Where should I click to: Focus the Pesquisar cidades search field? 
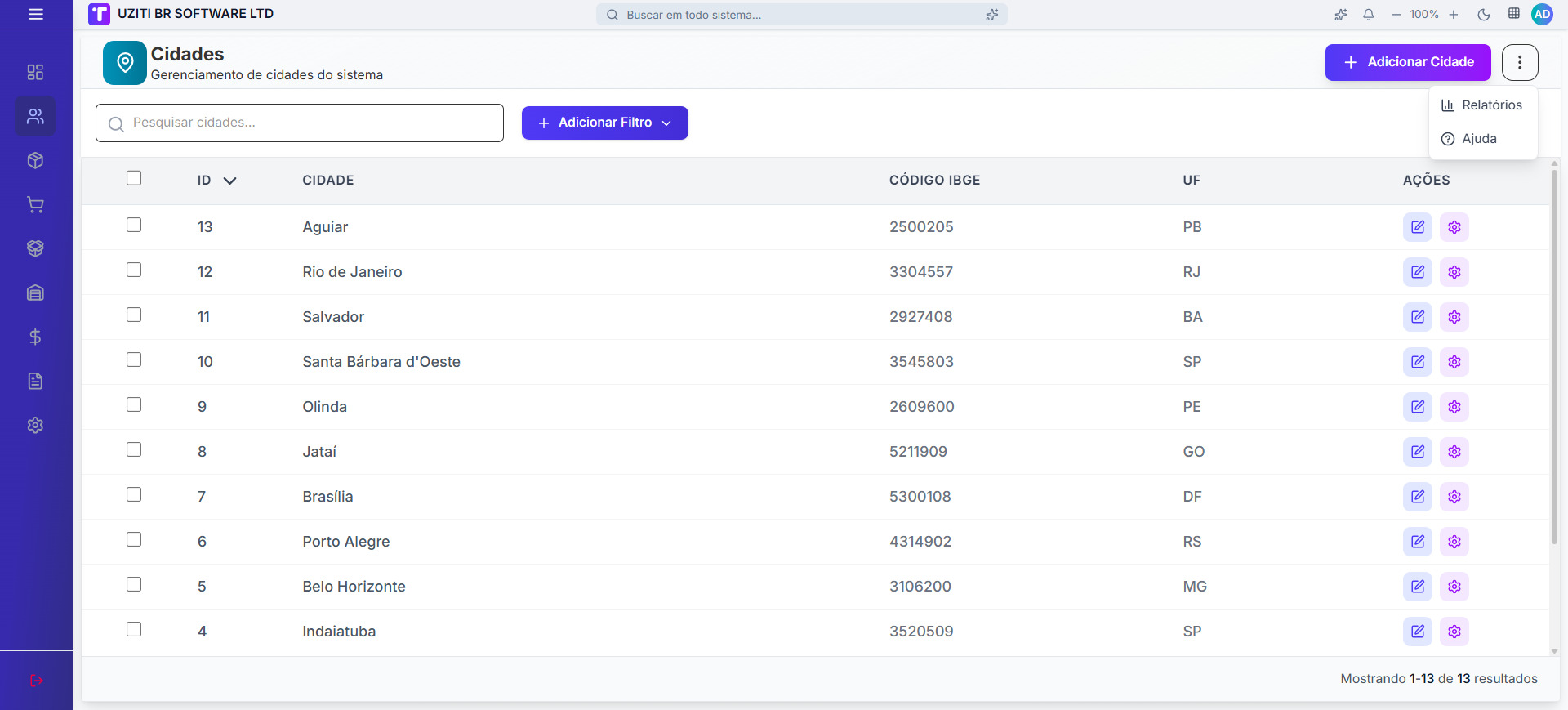coord(300,123)
